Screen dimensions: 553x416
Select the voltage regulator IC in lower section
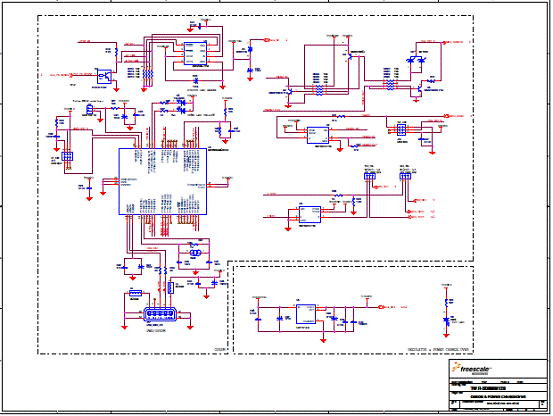(x=306, y=314)
